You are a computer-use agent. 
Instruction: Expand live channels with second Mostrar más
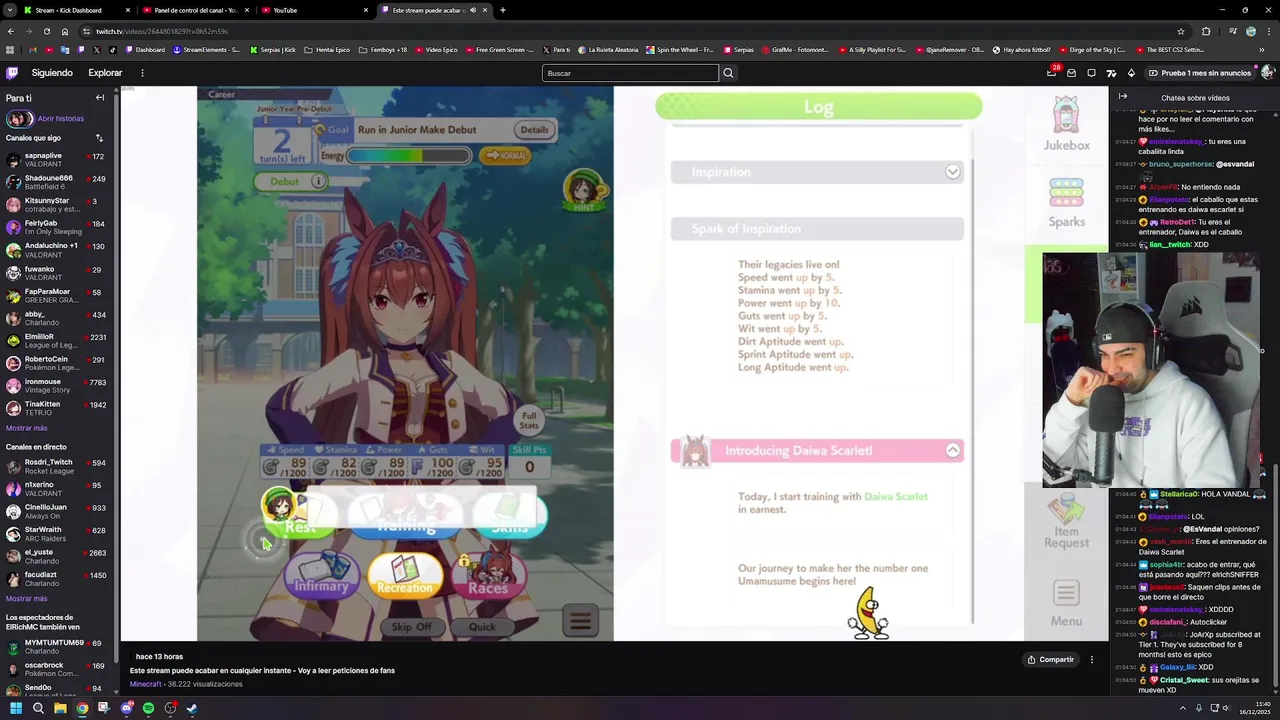tap(26, 598)
